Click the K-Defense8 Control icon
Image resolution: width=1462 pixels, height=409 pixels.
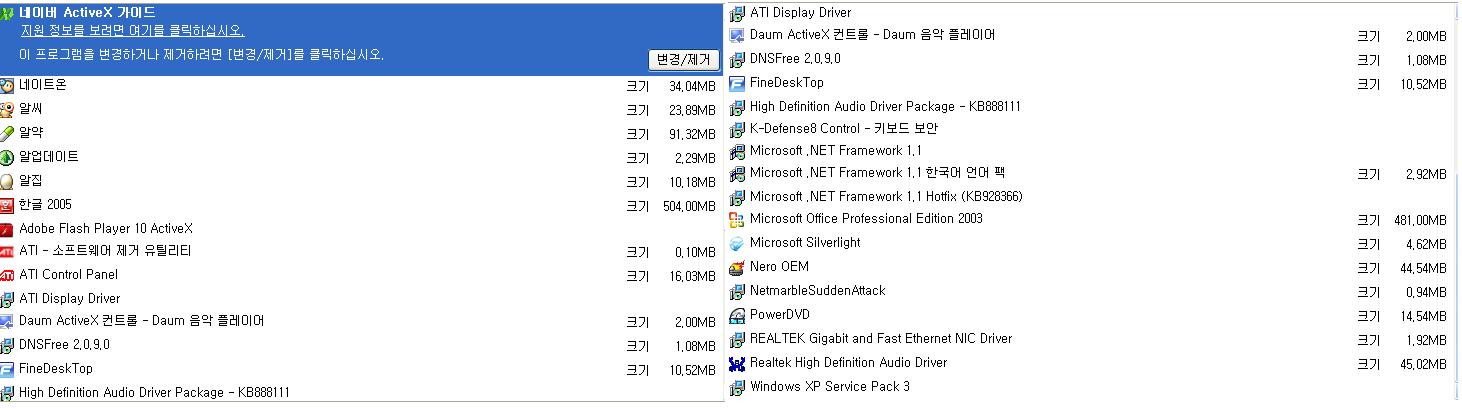[x=738, y=130]
